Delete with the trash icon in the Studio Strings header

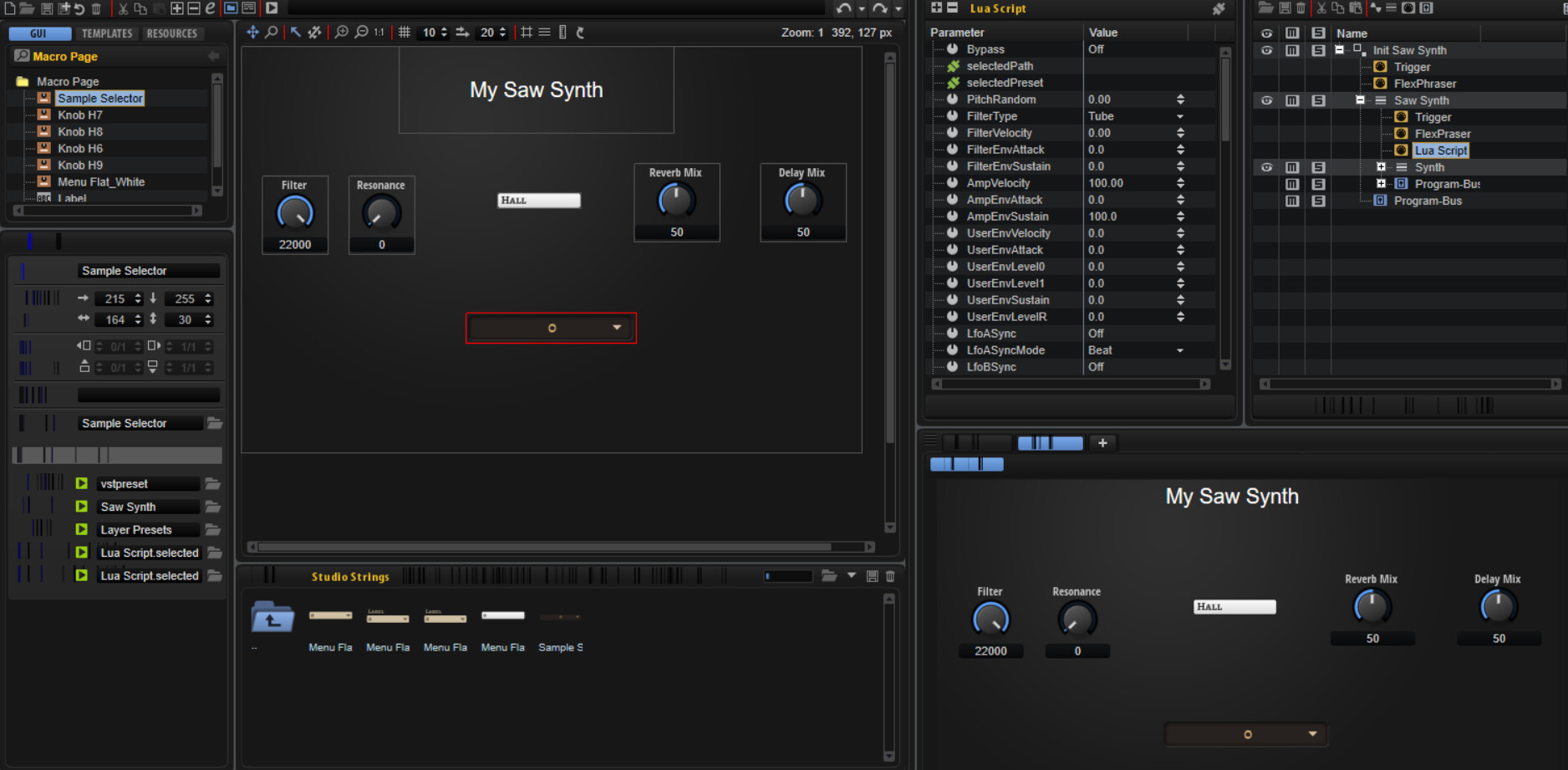pyautogui.click(x=890, y=576)
